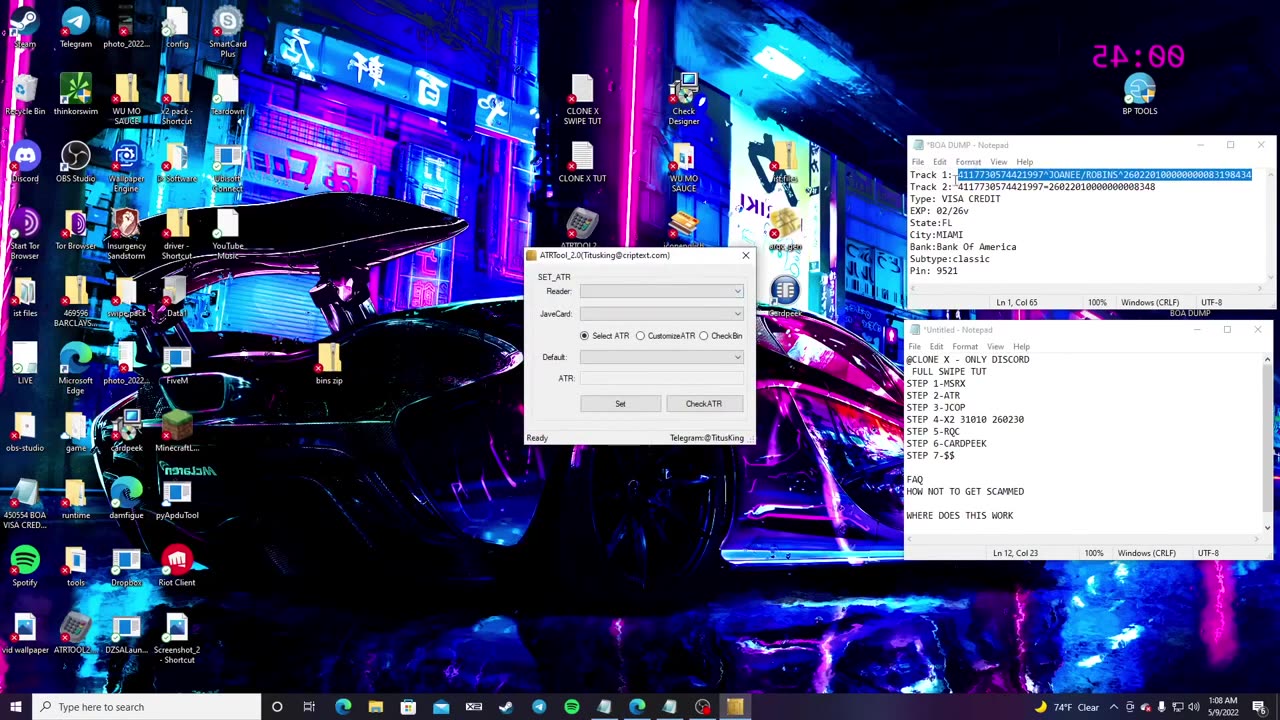
Task: Open the Mail taskbar icon
Action: (x=441, y=707)
